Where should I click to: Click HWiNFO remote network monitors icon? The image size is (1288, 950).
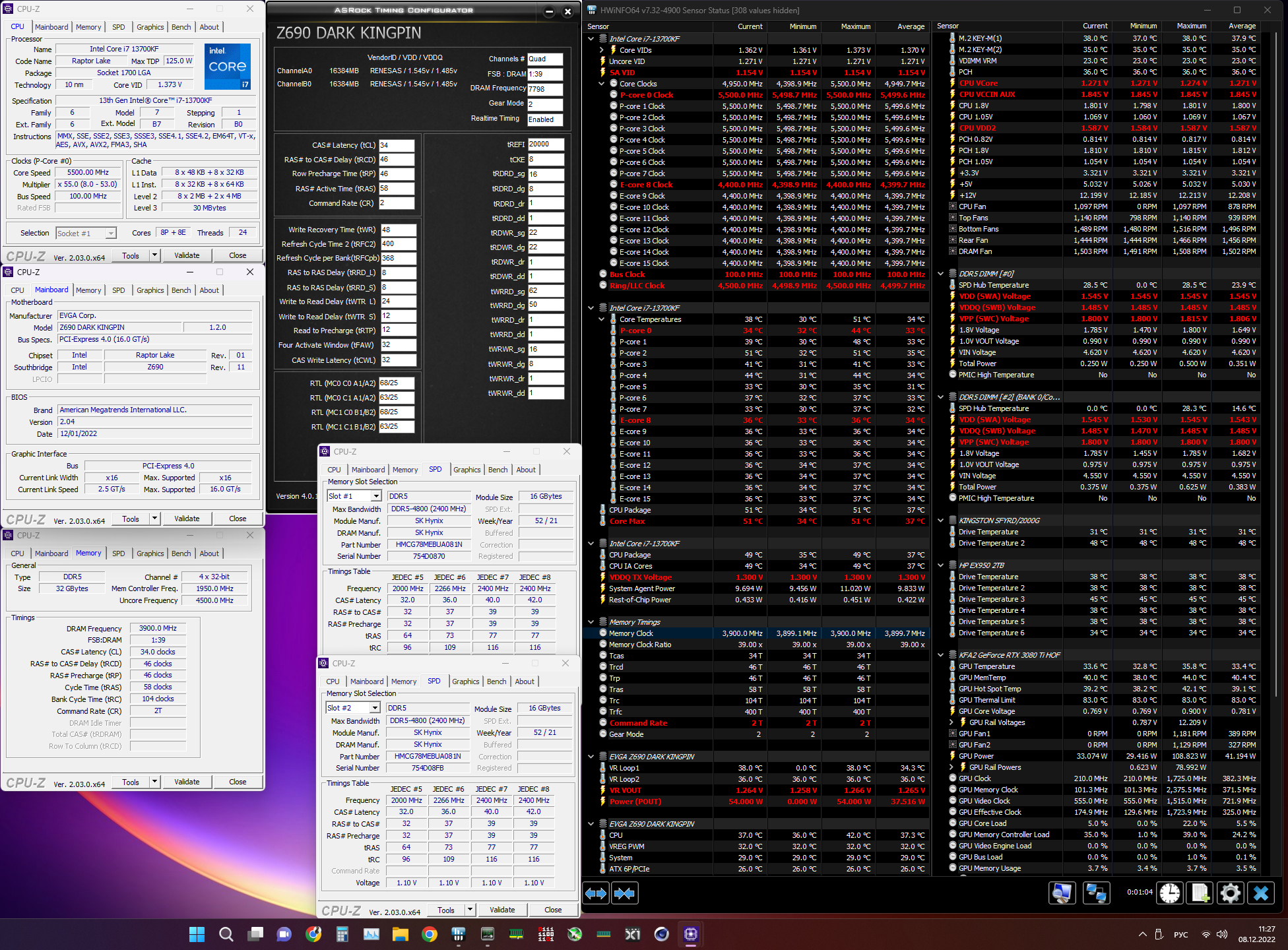[x=1096, y=893]
